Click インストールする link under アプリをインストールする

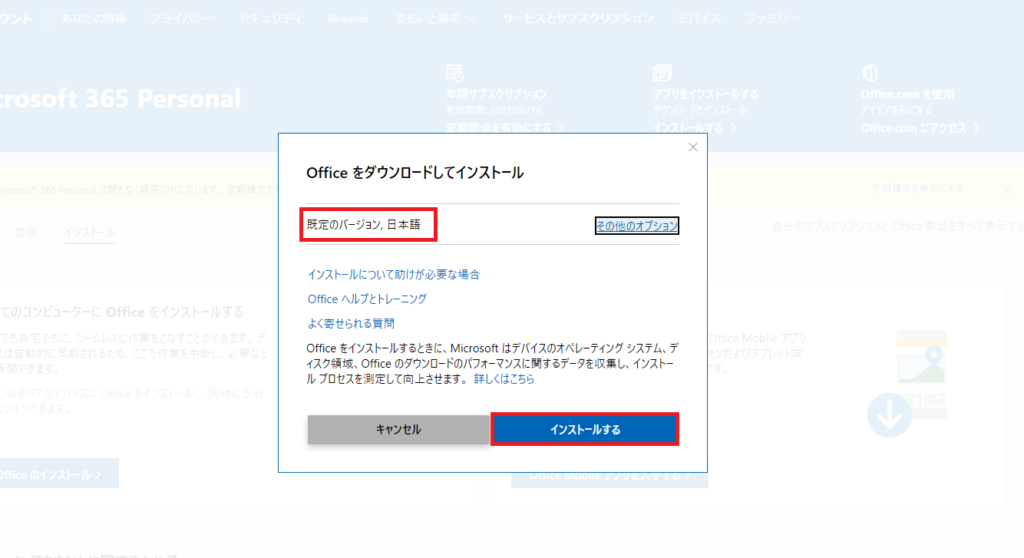[694, 127]
